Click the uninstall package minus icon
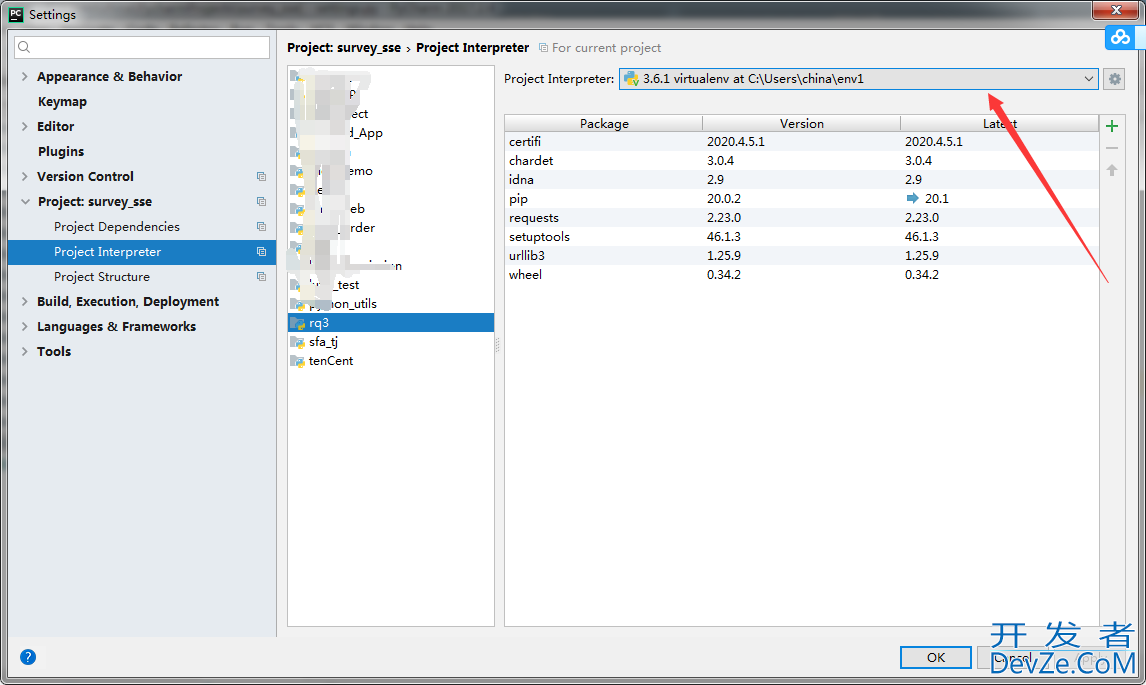The width and height of the screenshot is (1146, 685). click(1112, 148)
